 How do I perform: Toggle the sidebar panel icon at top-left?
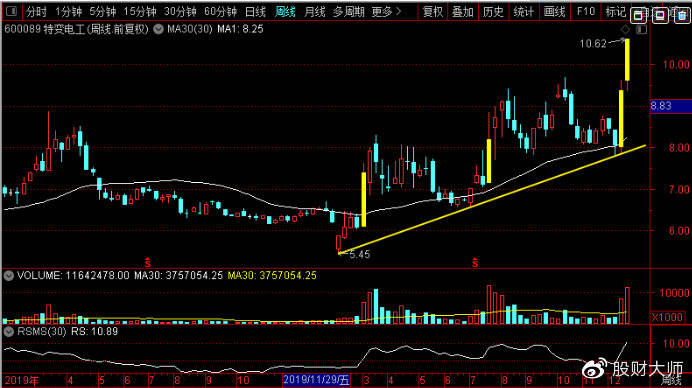11,11
